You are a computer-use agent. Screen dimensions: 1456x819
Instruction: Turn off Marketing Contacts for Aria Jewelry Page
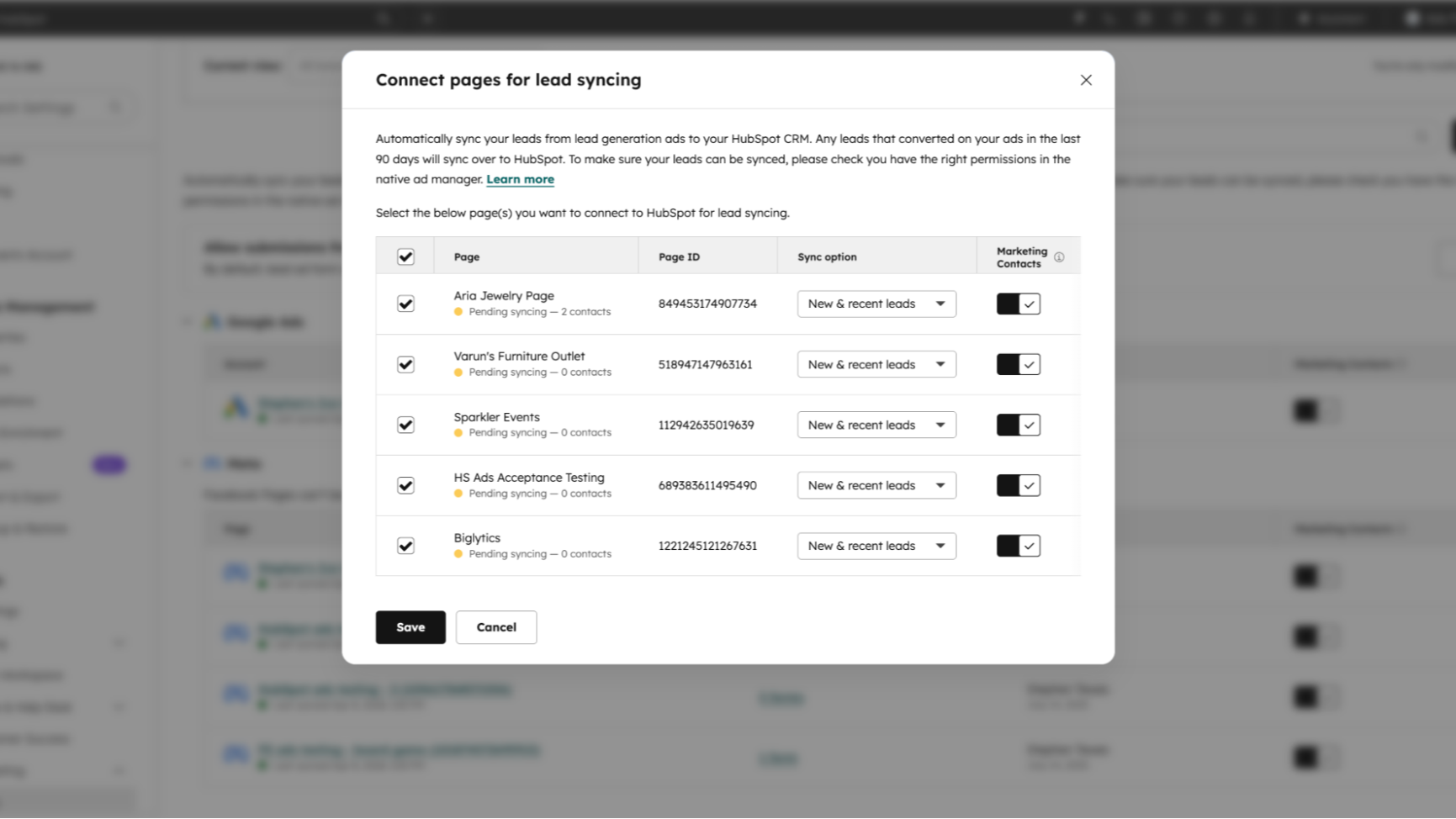[1018, 304]
